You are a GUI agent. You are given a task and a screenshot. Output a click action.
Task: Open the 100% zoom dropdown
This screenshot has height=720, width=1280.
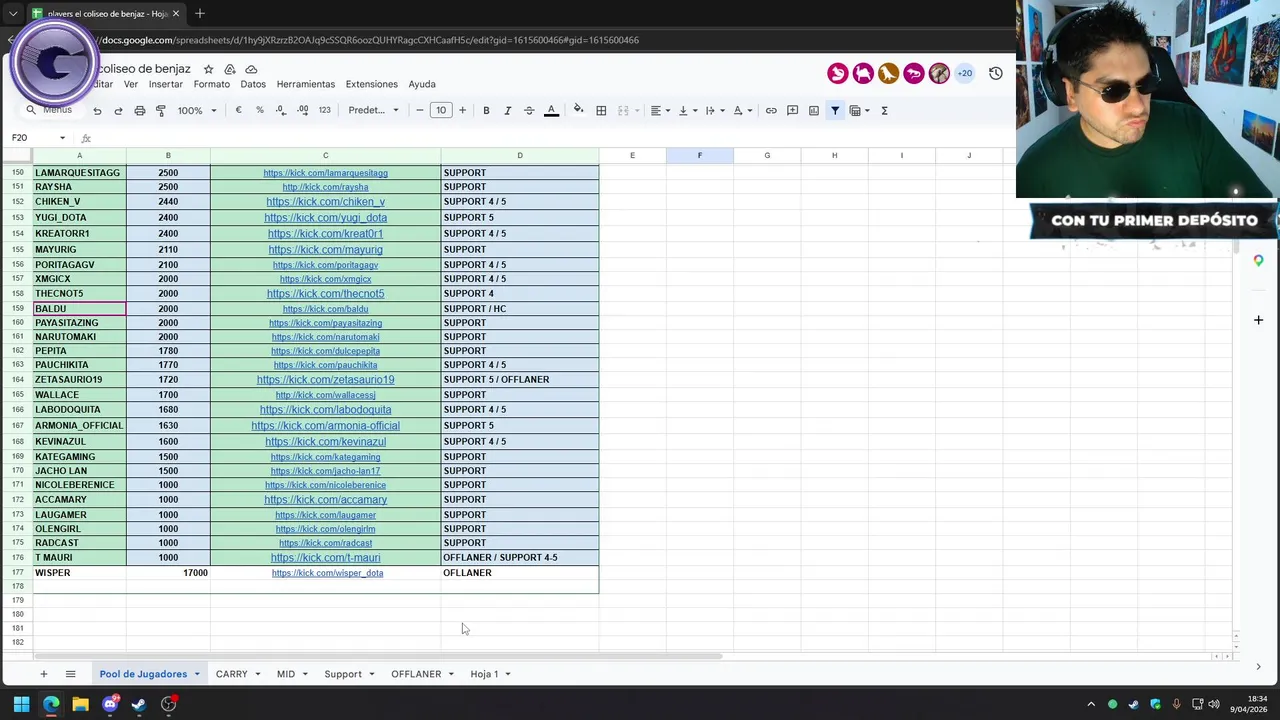point(197,110)
